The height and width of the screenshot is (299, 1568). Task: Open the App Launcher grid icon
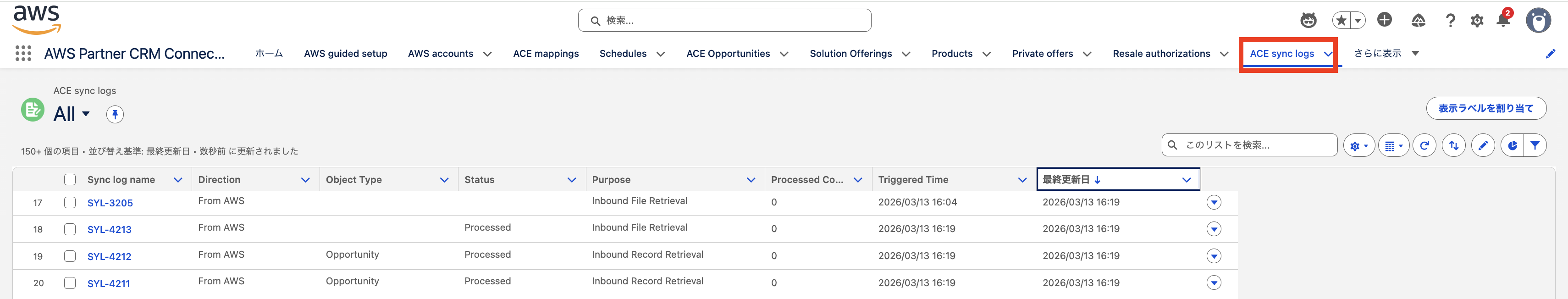[x=23, y=54]
